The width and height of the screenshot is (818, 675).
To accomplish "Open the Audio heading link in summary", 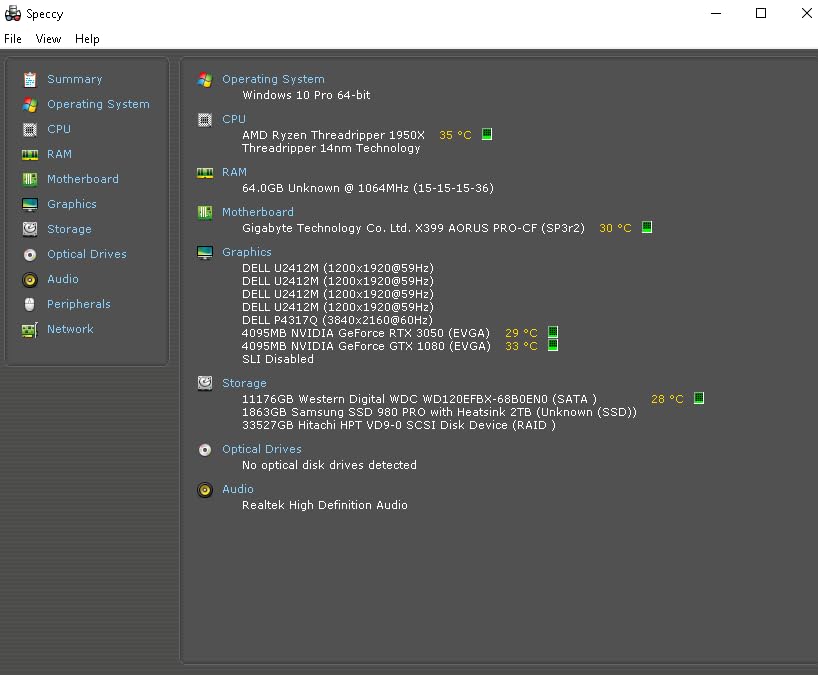I will (238, 489).
